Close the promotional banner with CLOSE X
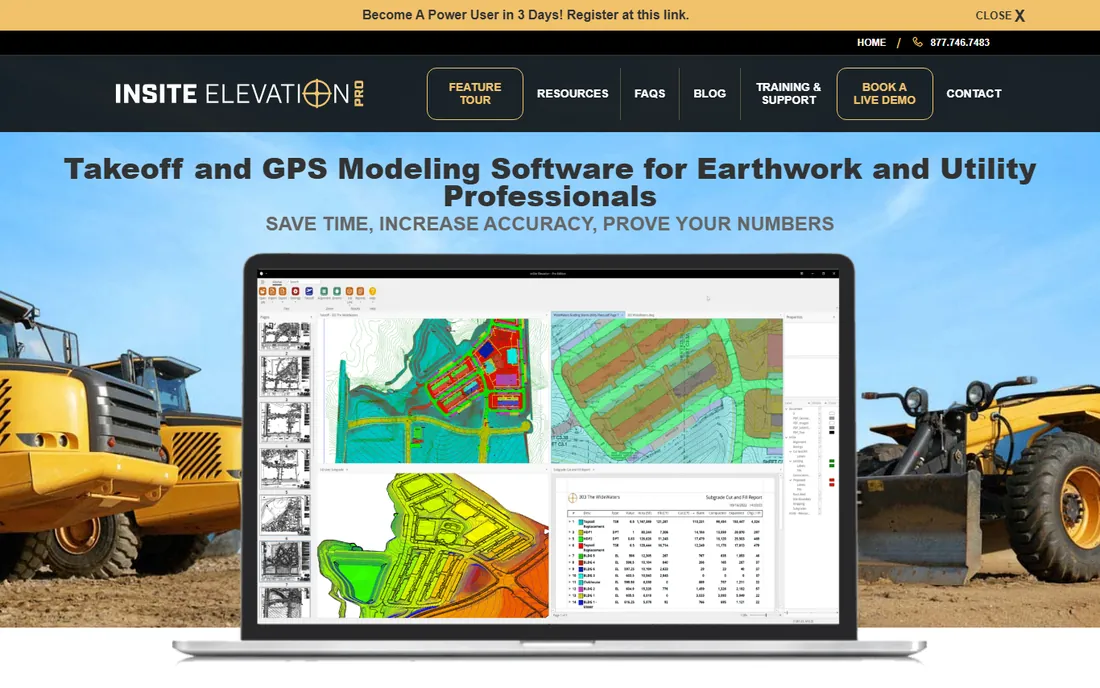Screen dimensions: 1100x688 [x=1000, y=15]
